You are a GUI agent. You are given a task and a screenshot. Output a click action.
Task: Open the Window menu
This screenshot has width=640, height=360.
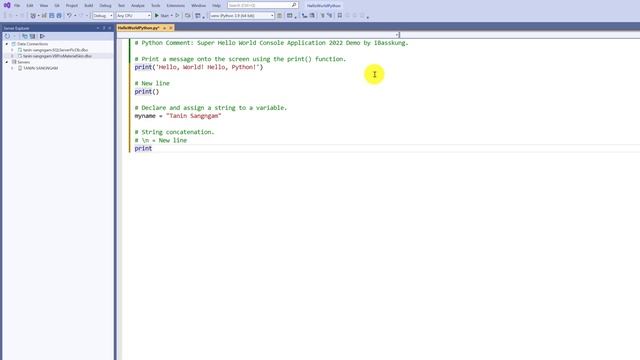[x=198, y=6]
